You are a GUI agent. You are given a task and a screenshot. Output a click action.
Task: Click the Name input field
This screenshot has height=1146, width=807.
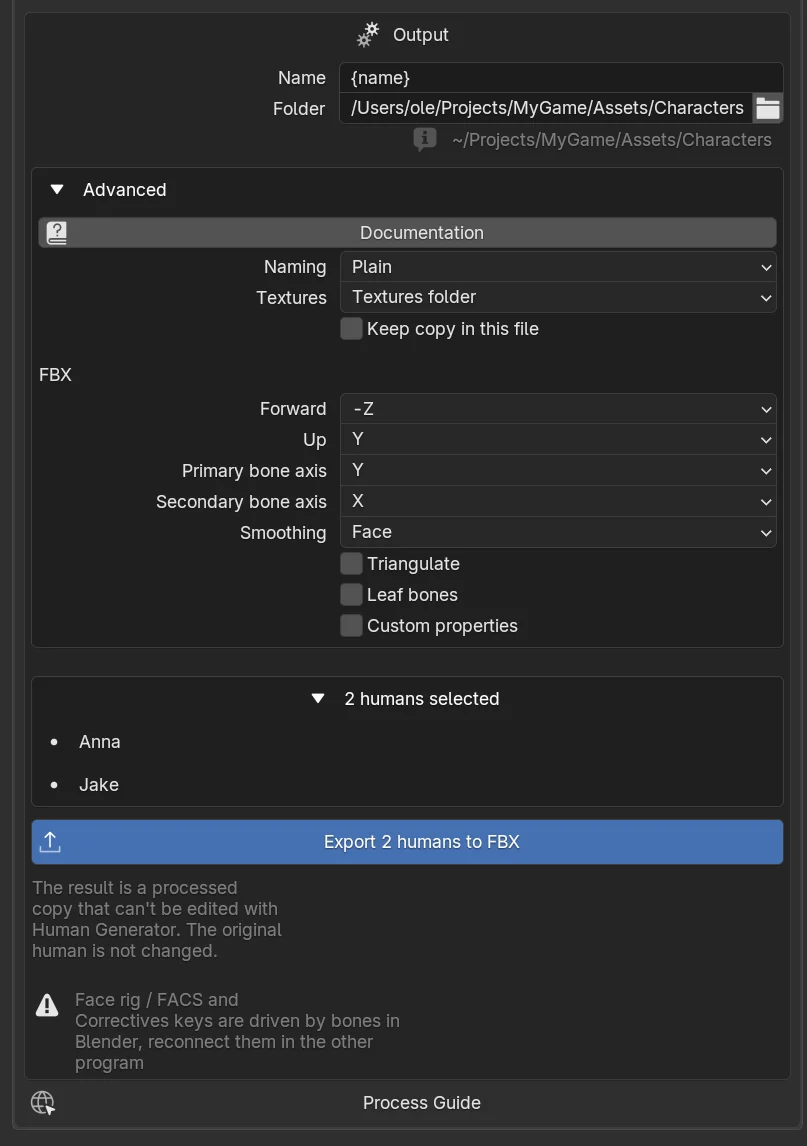[561, 77]
